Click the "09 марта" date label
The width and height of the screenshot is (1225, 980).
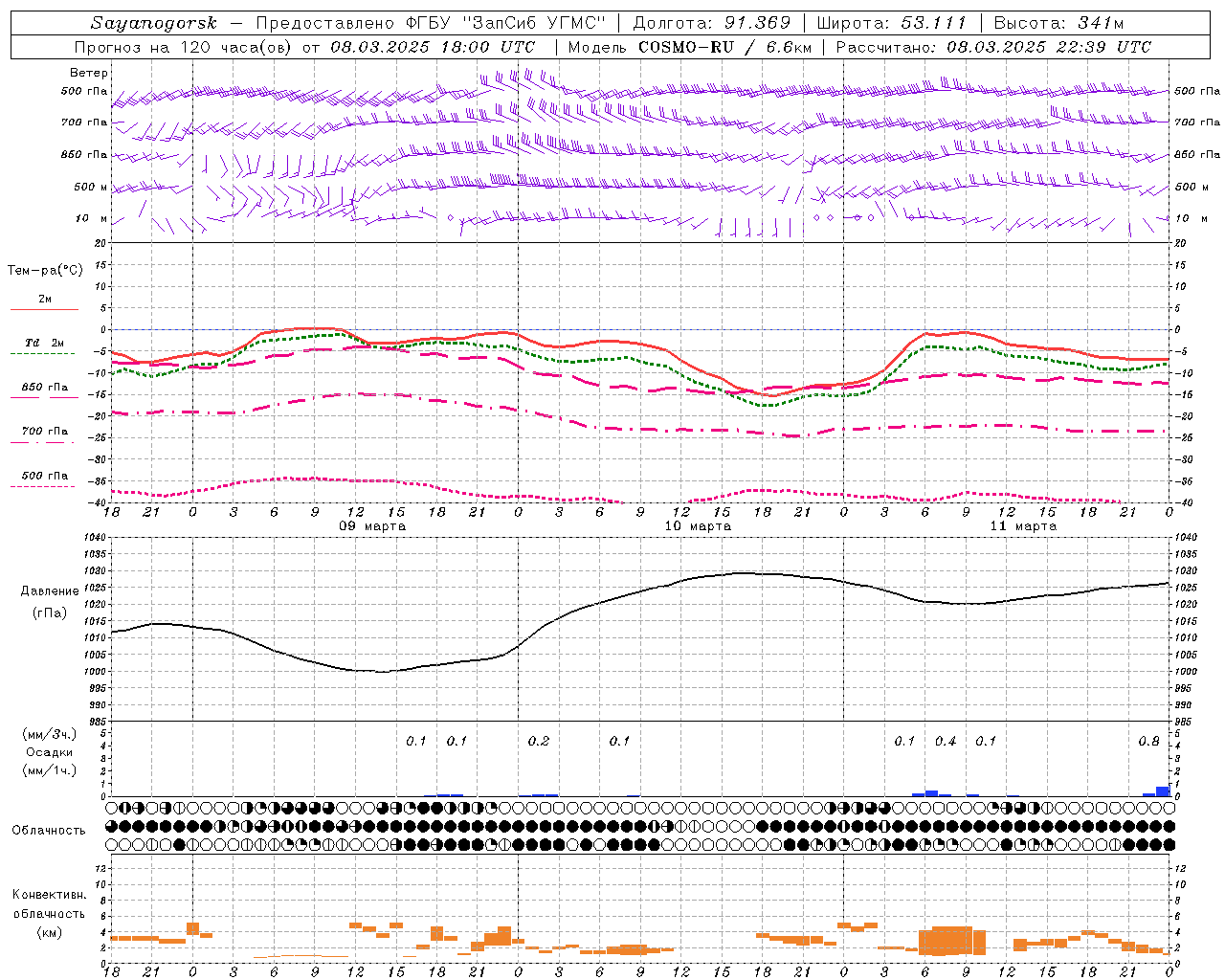(x=373, y=525)
